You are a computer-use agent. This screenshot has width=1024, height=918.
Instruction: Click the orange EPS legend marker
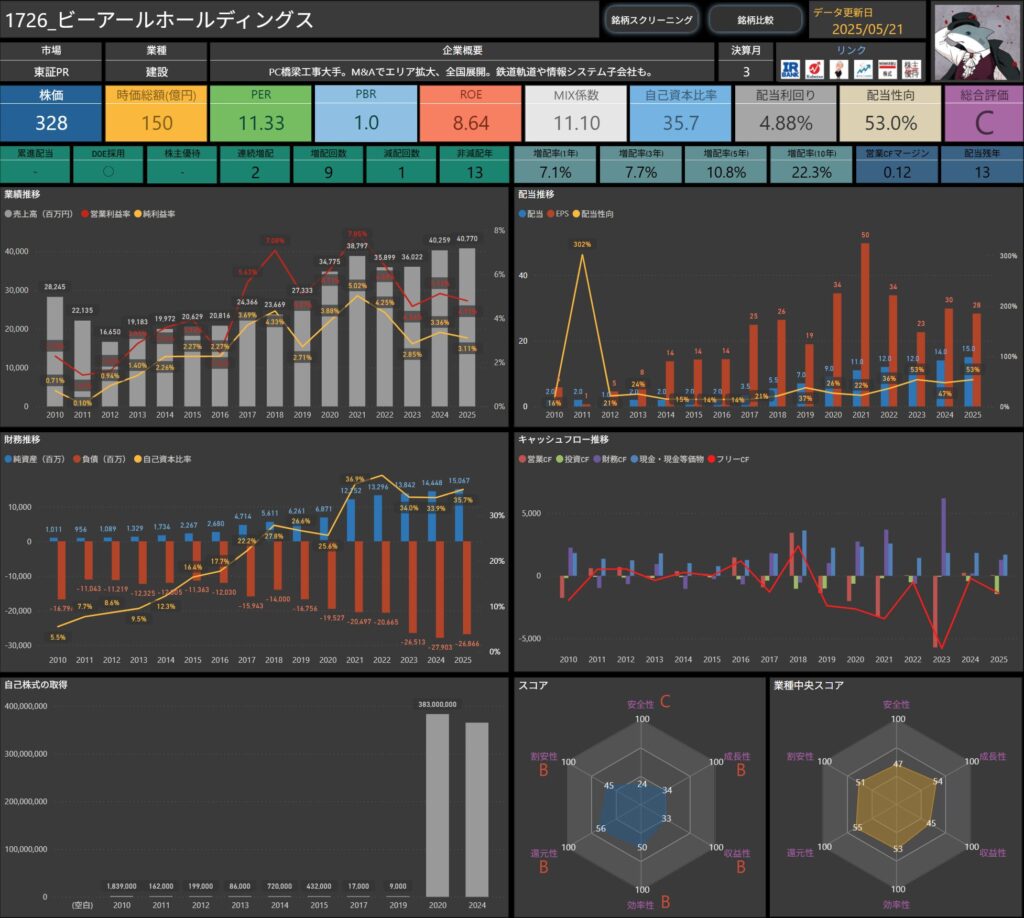(x=551, y=214)
